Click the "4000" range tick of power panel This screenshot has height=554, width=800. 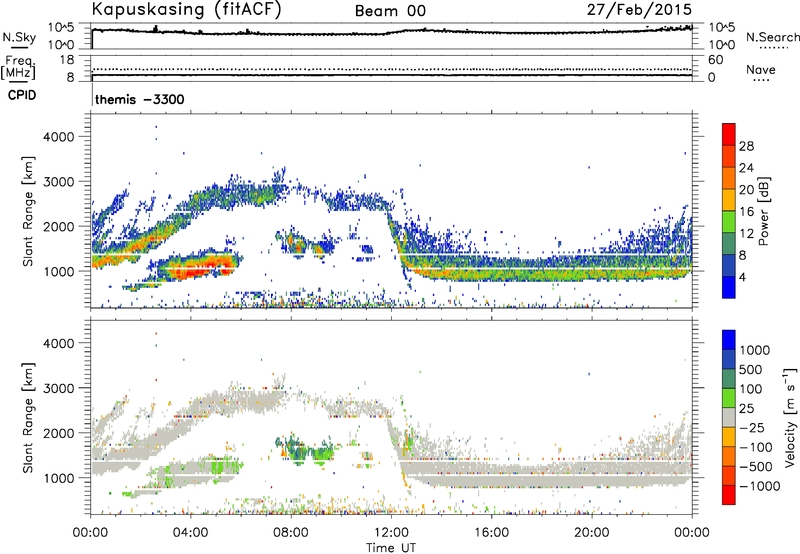tap(58, 137)
